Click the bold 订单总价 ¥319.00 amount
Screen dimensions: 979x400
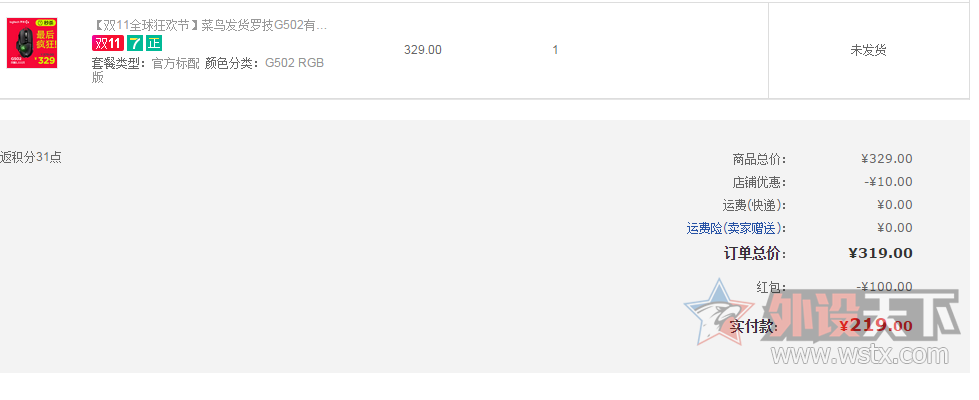(x=880, y=253)
